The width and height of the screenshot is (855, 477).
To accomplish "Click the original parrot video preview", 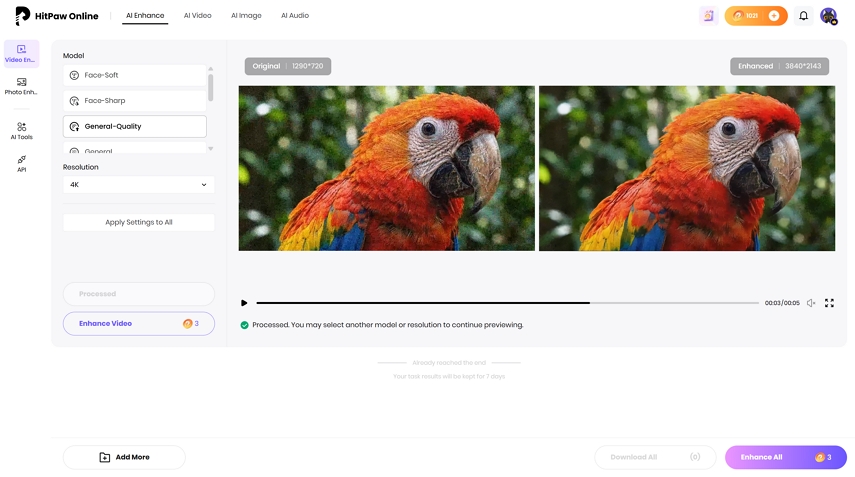I will pos(387,168).
